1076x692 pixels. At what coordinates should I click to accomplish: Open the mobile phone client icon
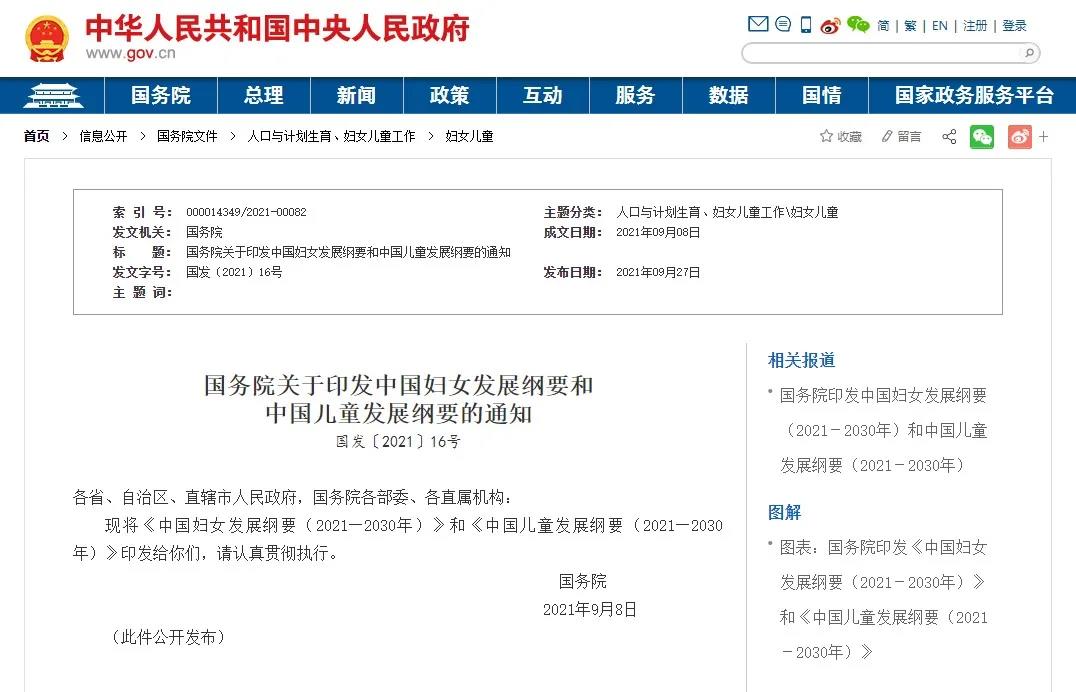pos(806,25)
